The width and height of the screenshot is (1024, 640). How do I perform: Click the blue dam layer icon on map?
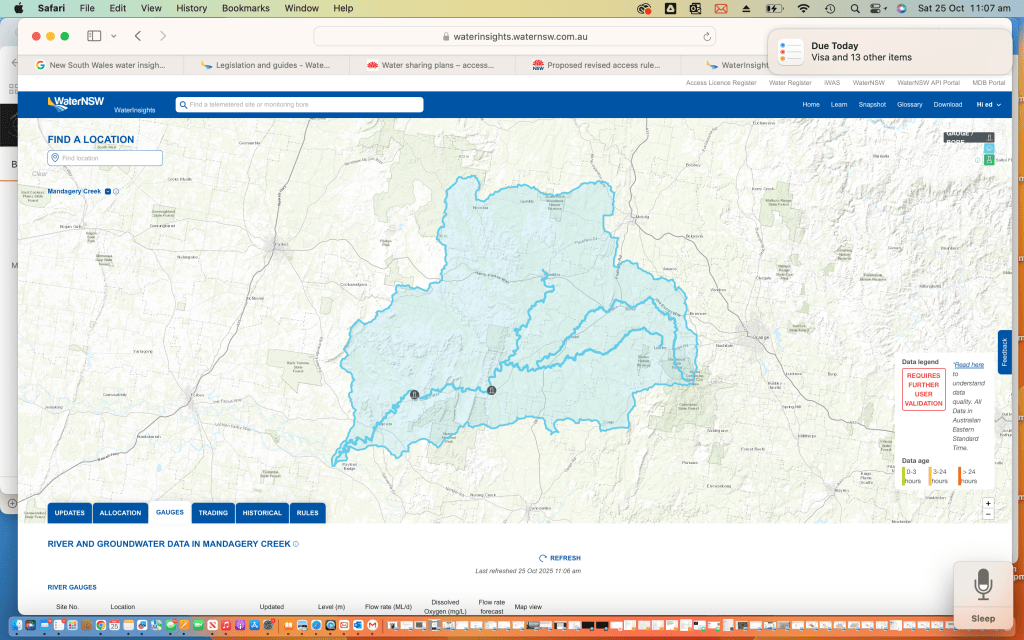click(989, 148)
